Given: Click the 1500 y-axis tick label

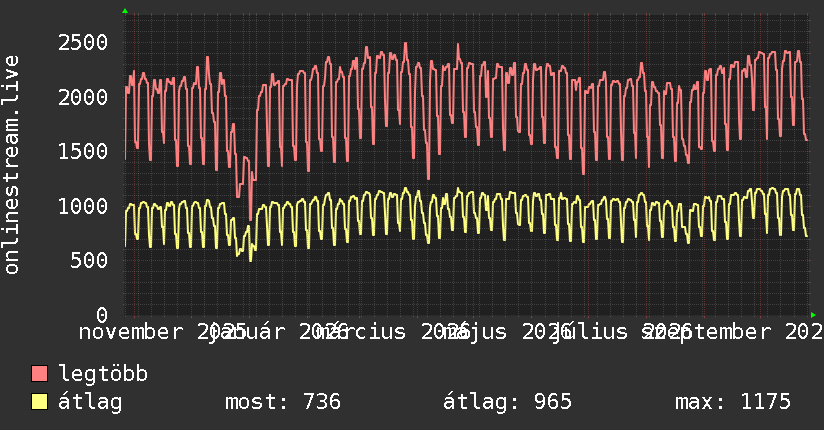Looking at the screenshot, I should pos(83,151).
